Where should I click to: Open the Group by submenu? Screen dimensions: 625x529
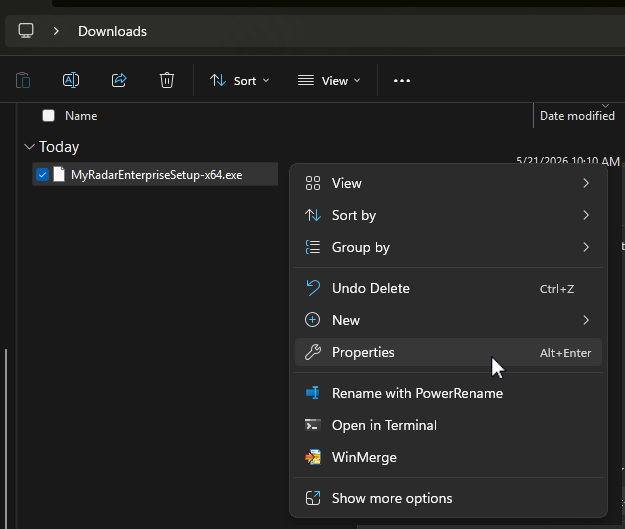tap(448, 247)
